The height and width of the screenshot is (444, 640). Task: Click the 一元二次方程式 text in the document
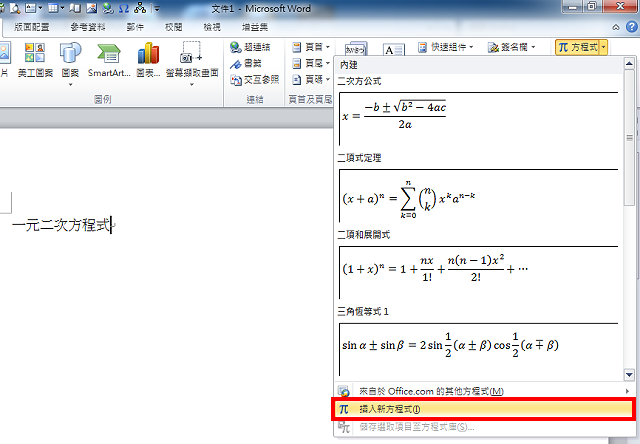[x=62, y=225]
